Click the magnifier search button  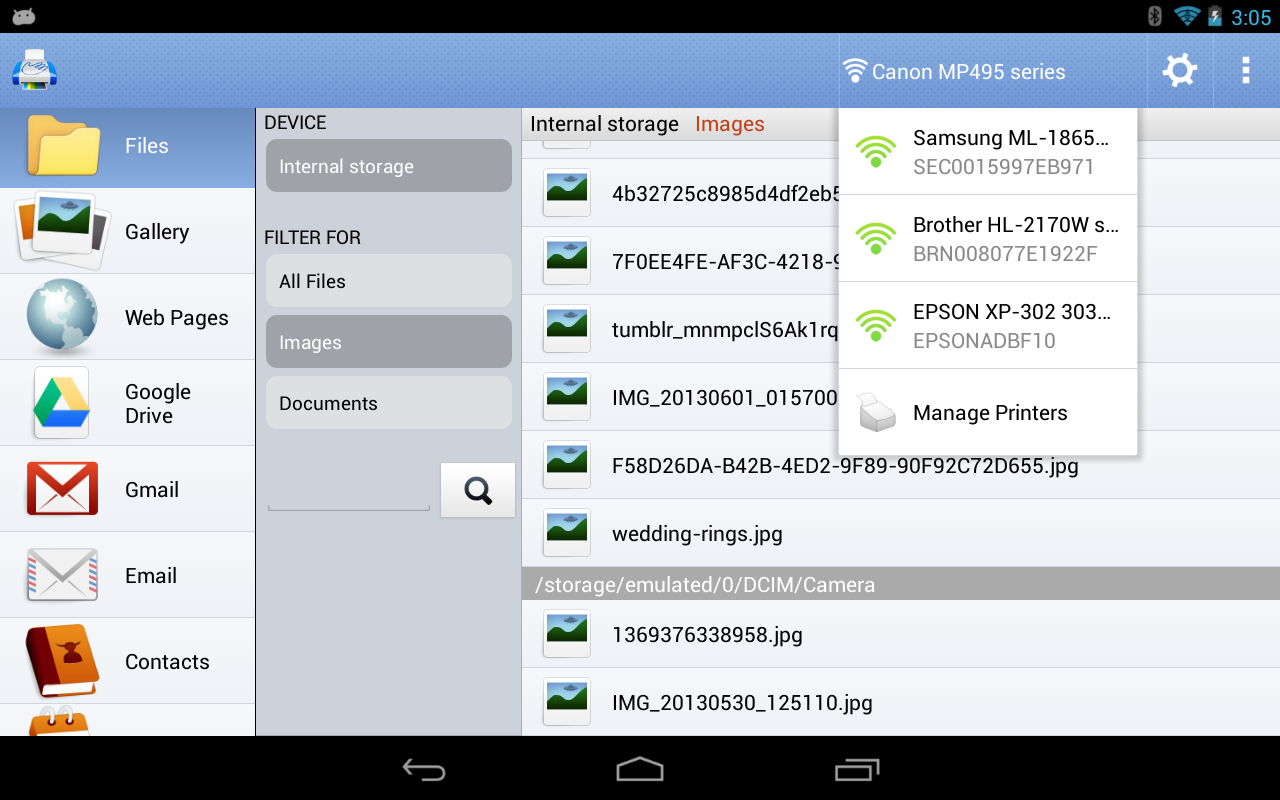pos(478,490)
